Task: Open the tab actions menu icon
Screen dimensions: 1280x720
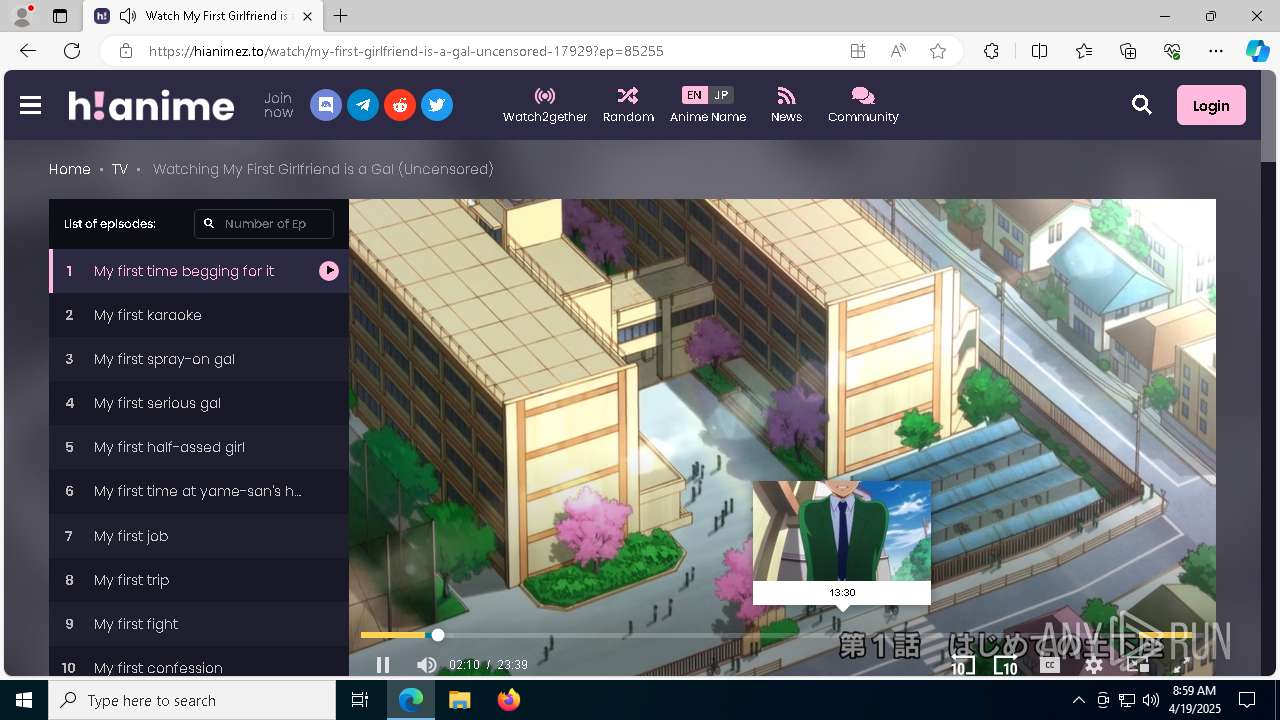Action: (60, 16)
